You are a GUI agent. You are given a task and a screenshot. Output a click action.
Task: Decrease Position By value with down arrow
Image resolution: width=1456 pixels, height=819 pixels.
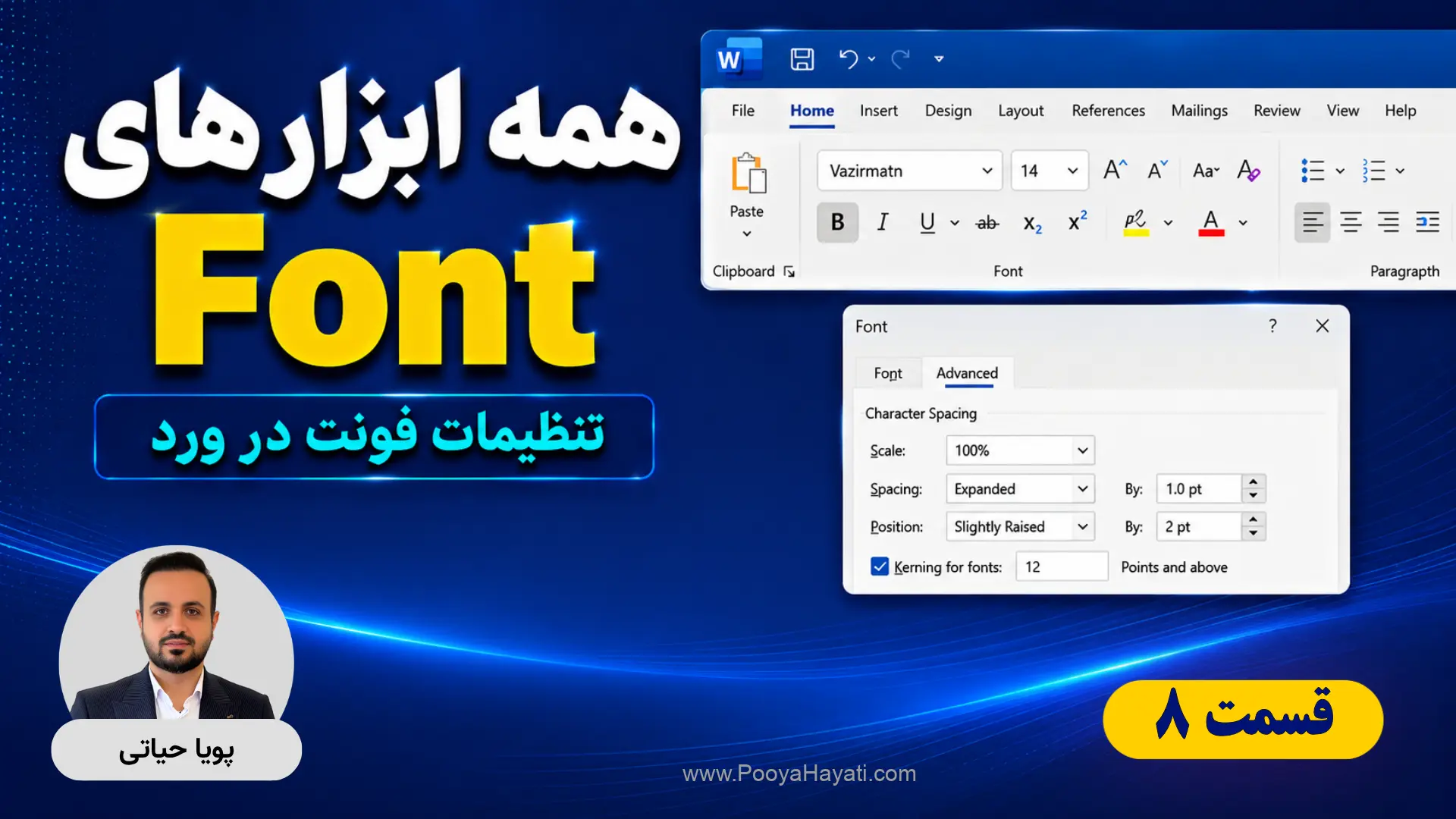(x=1254, y=534)
